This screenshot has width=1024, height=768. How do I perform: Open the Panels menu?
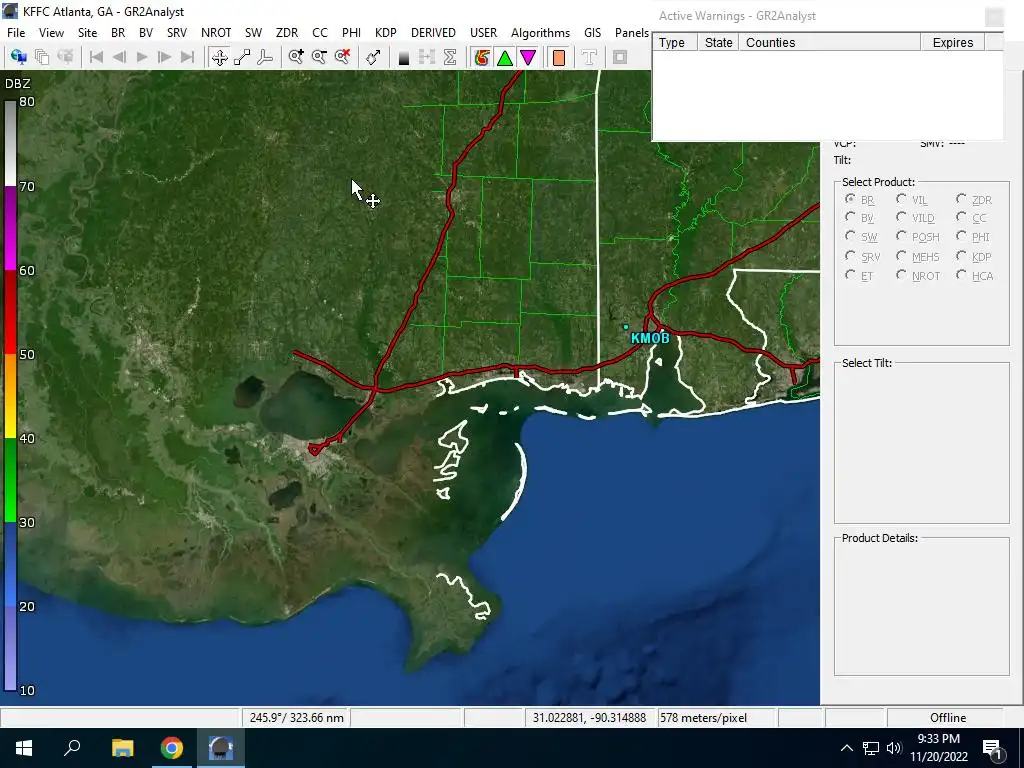pos(632,33)
